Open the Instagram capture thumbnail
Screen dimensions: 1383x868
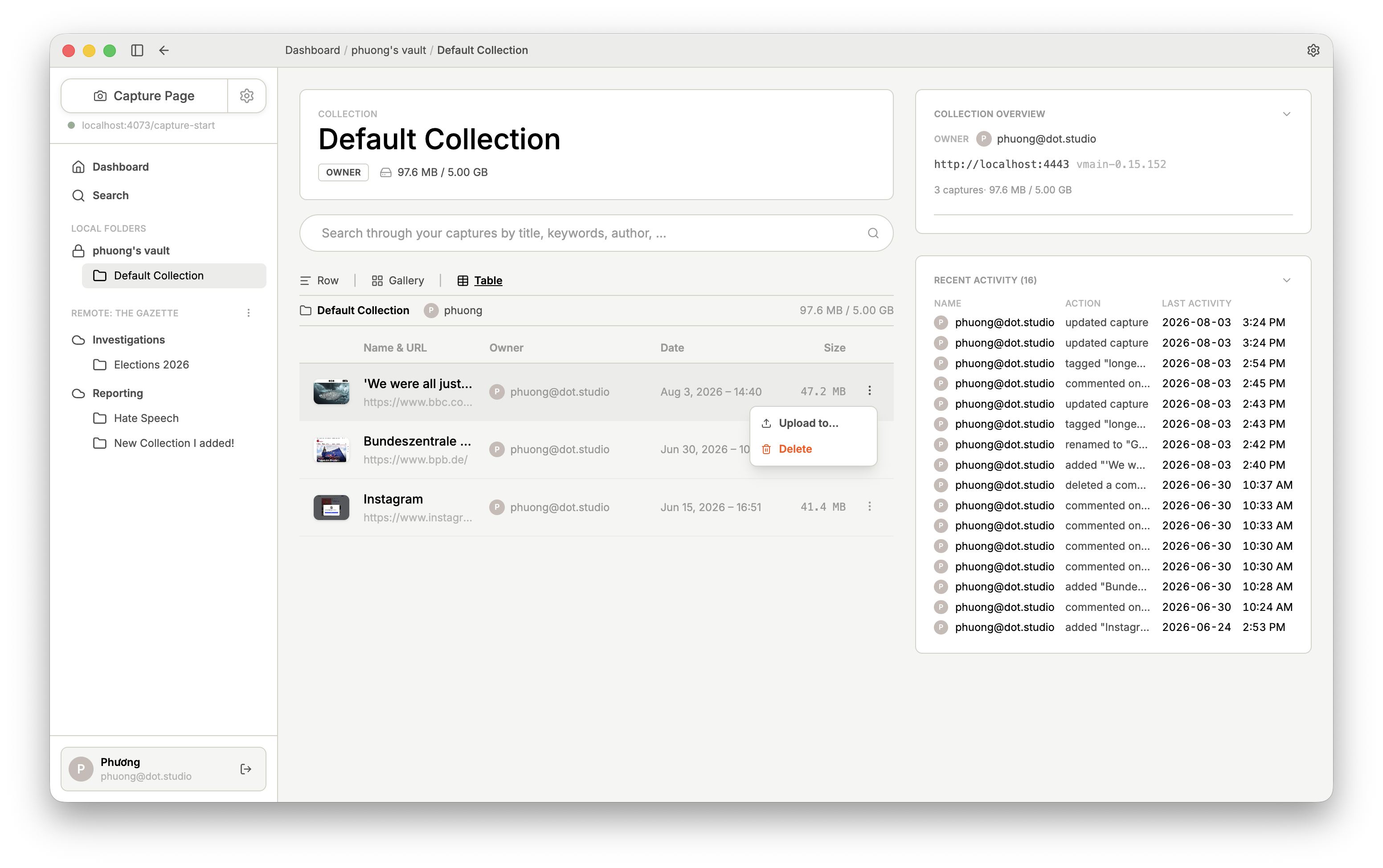click(331, 508)
